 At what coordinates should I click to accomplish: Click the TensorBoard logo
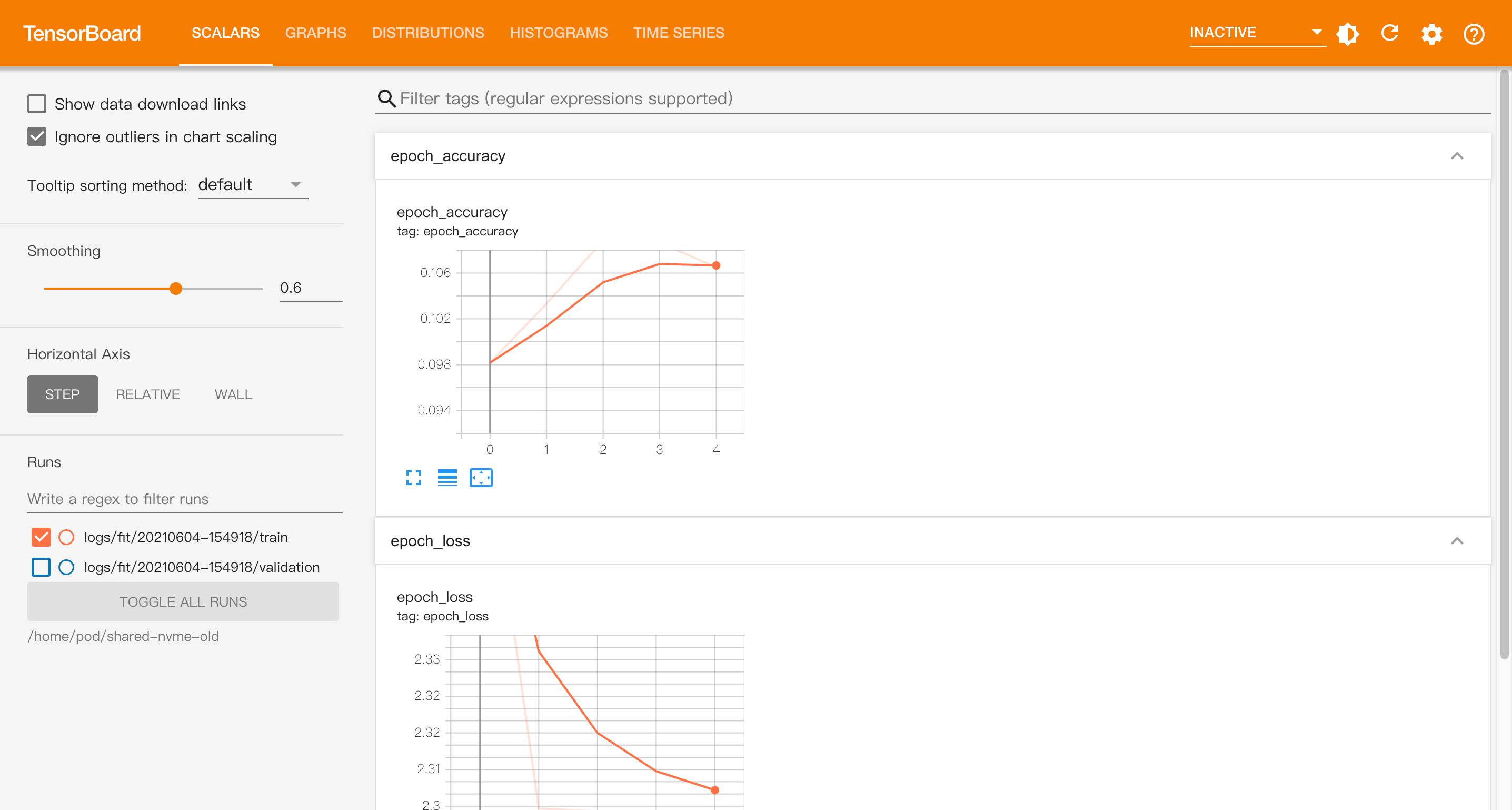(82, 34)
